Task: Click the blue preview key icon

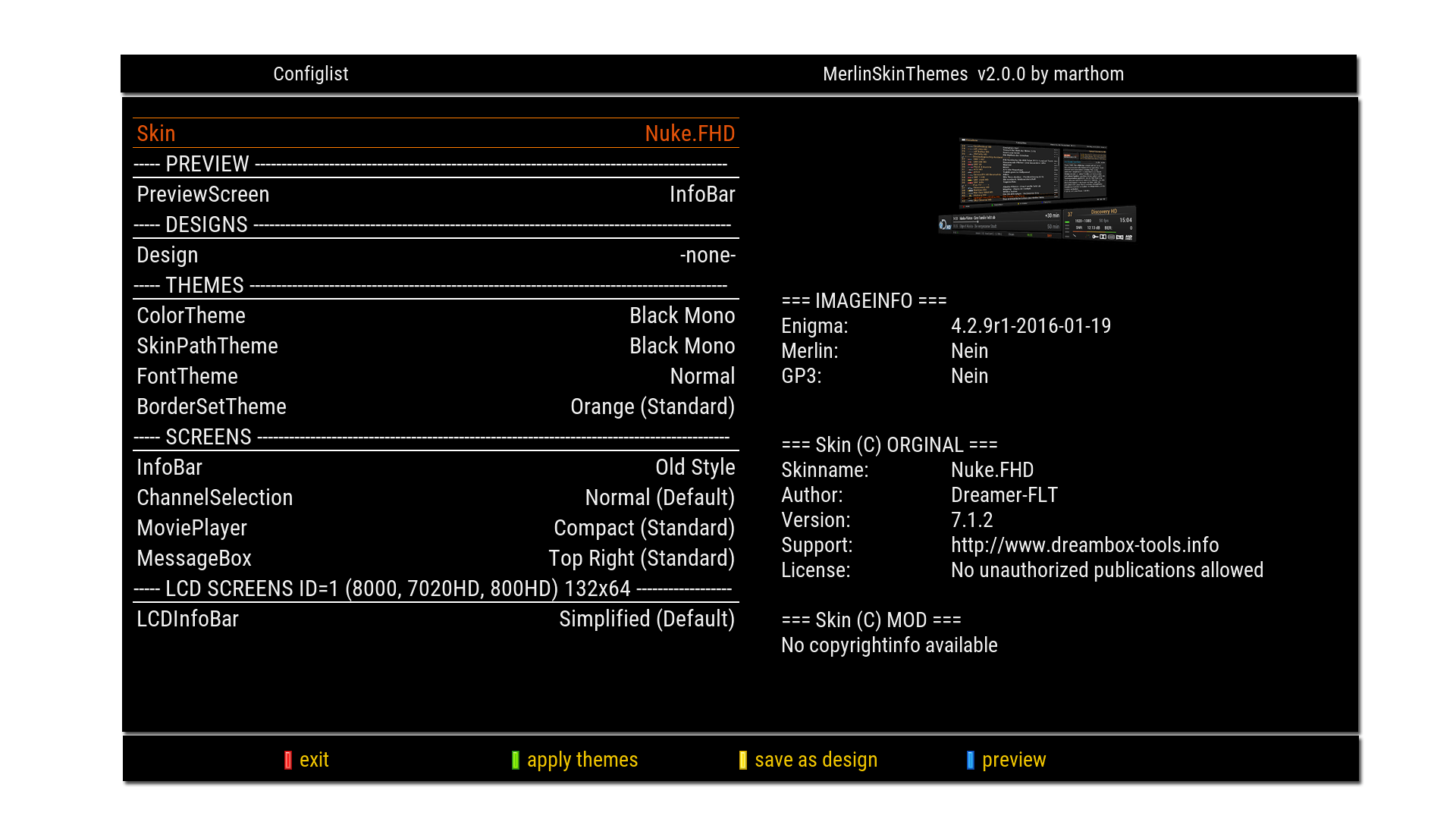Action: coord(971,761)
